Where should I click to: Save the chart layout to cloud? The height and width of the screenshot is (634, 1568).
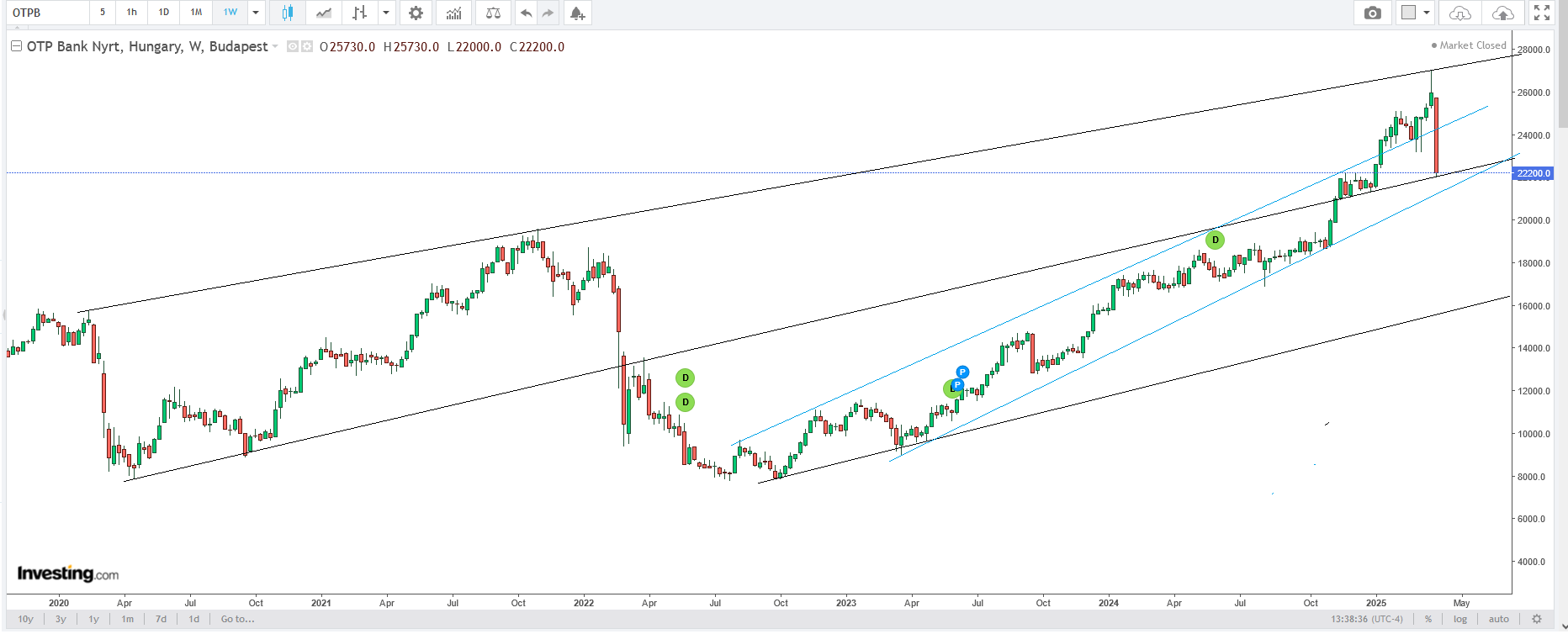pyautogui.click(x=1502, y=13)
